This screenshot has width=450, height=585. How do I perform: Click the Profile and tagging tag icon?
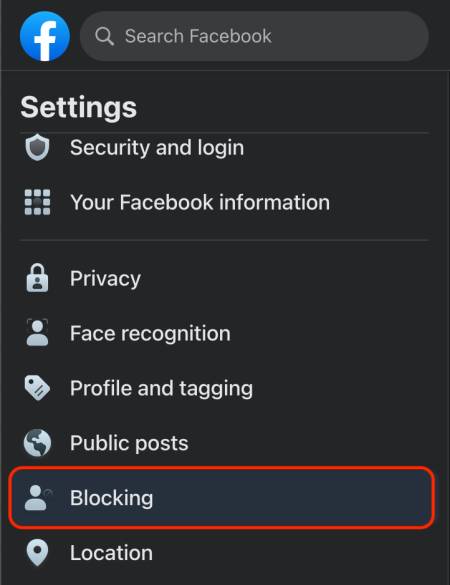click(37, 388)
